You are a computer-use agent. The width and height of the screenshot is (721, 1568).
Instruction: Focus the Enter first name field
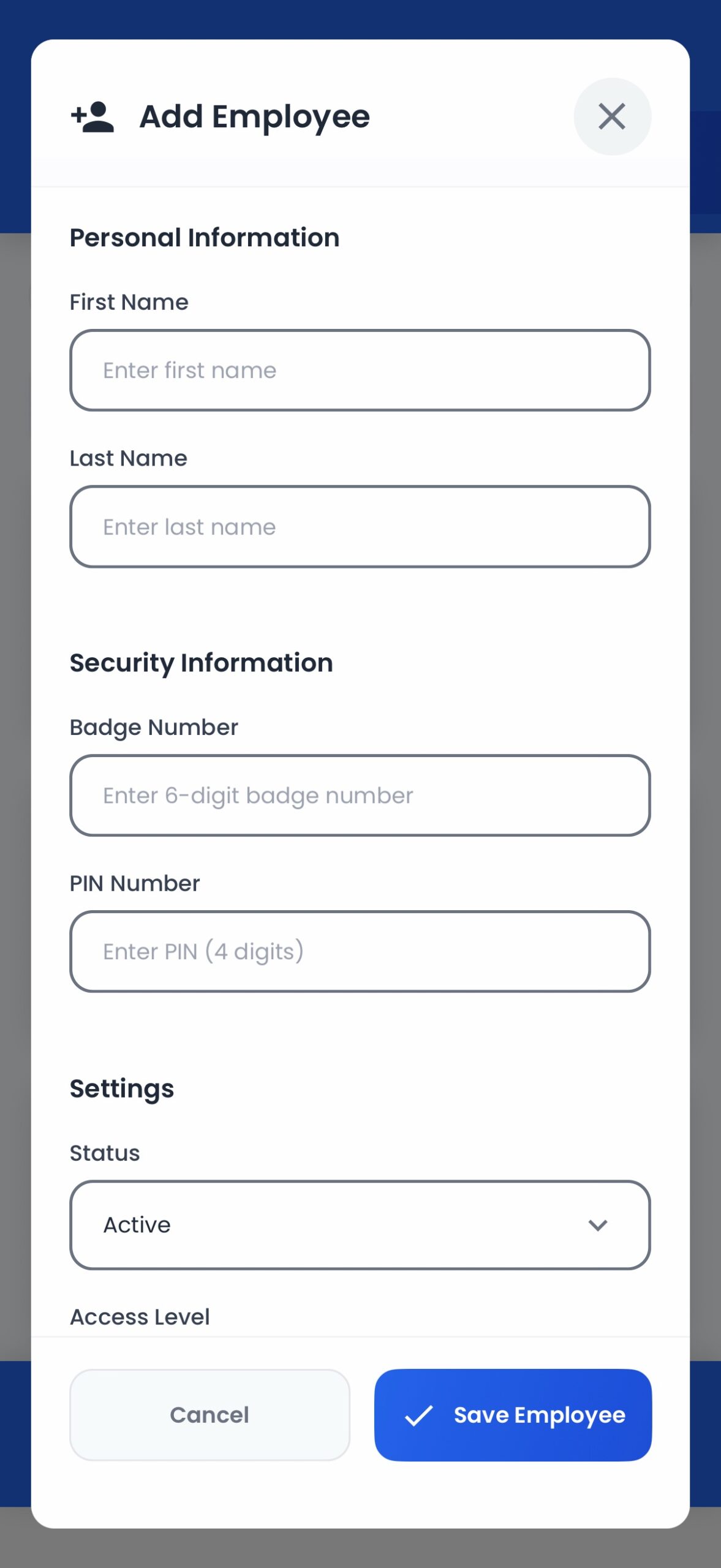[x=360, y=371]
